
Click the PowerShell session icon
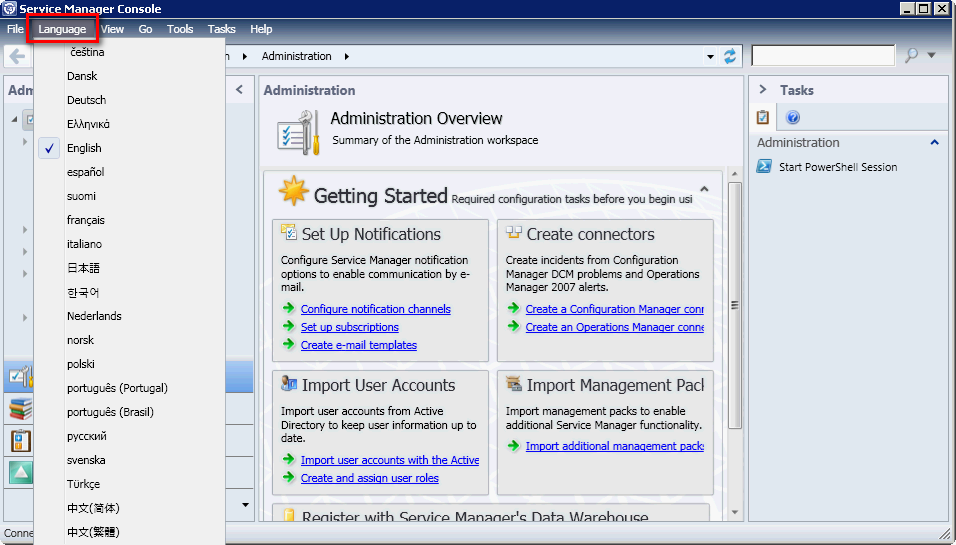coord(764,166)
